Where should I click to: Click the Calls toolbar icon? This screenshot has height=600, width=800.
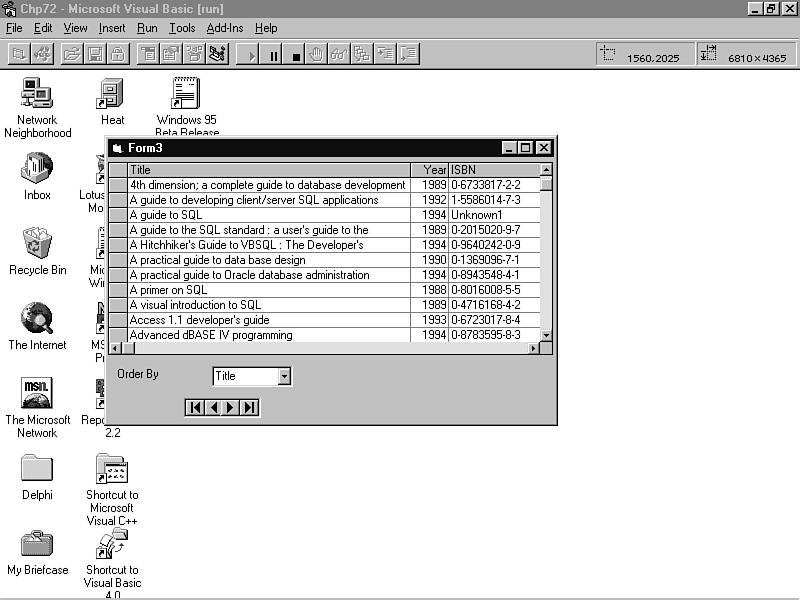362,55
